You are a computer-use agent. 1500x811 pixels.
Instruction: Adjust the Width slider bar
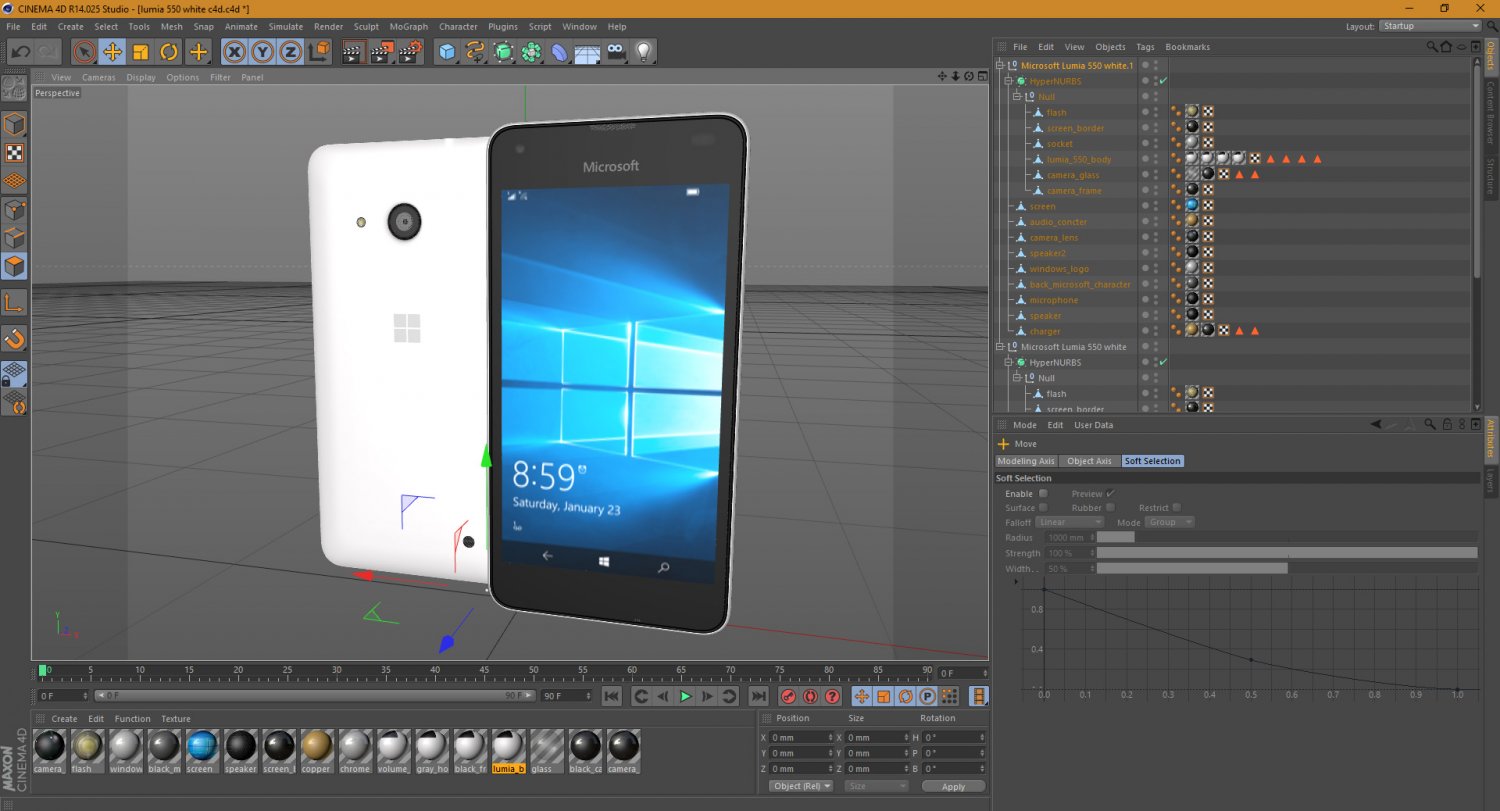tap(1192, 568)
